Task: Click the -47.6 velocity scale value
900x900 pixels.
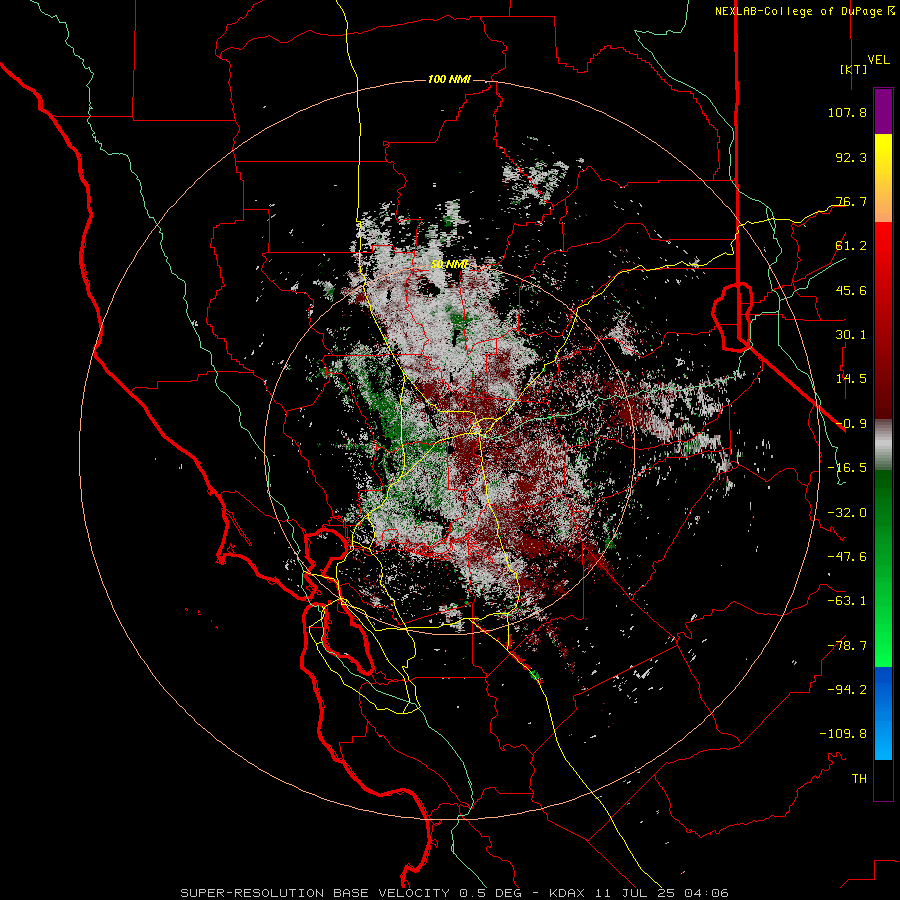Action: [x=847, y=557]
